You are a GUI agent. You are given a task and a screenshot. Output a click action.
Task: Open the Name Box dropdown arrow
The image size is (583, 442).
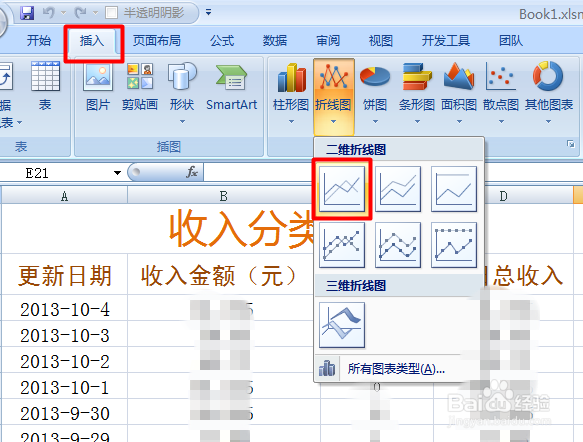[117, 173]
